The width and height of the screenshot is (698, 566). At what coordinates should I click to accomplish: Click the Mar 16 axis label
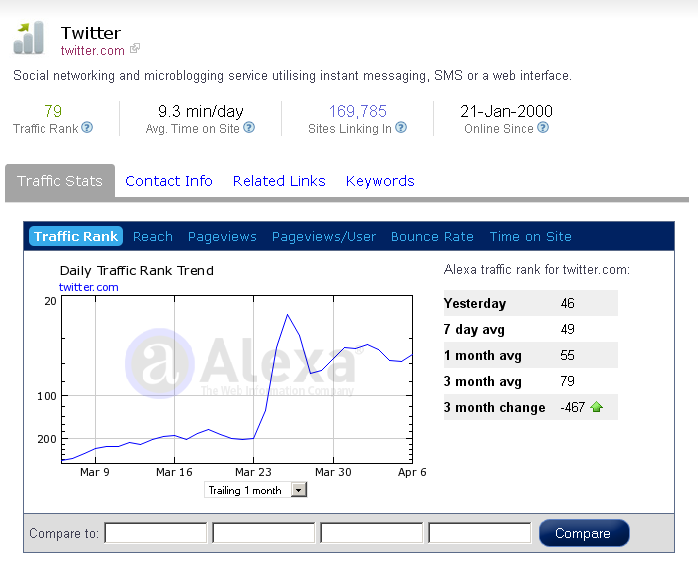(x=174, y=472)
